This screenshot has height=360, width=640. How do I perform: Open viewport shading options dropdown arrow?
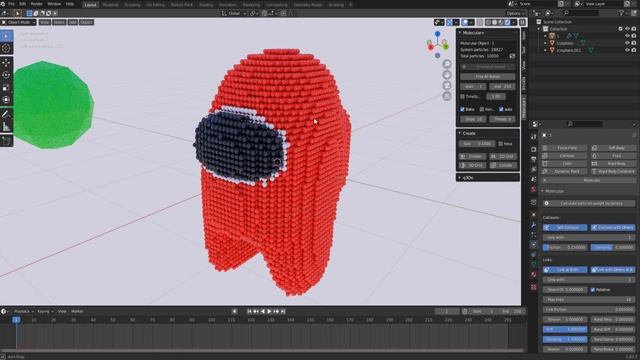513,22
